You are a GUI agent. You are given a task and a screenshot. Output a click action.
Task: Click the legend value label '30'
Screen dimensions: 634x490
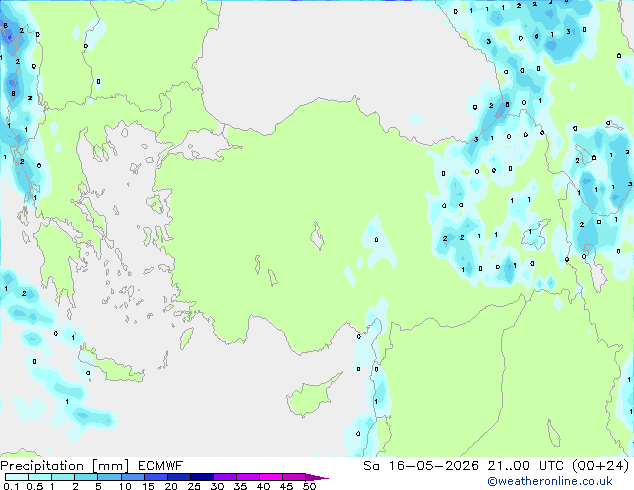[x=217, y=486]
